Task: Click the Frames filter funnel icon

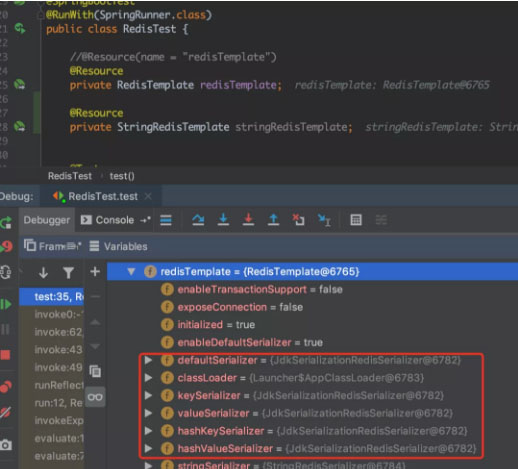Action: coord(68,273)
